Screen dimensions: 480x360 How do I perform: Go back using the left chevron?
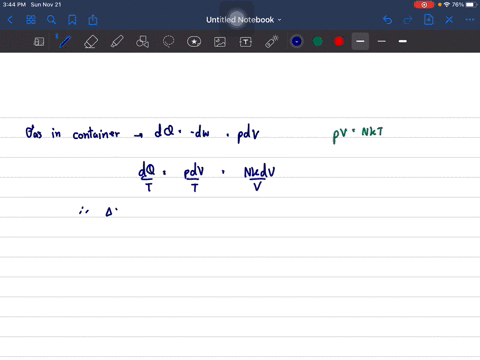[10, 20]
